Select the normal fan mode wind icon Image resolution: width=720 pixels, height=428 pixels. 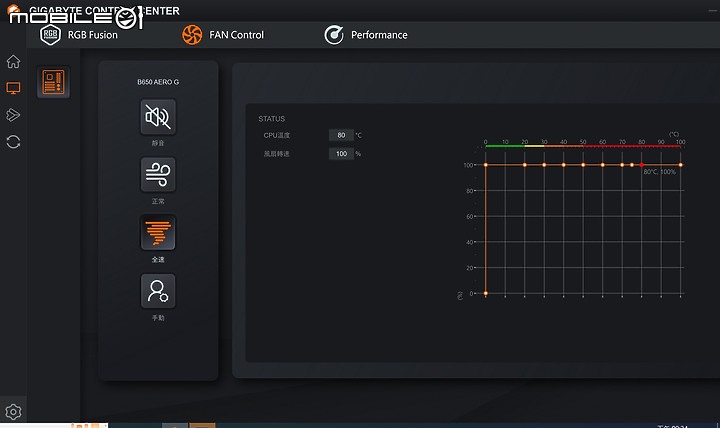158,175
